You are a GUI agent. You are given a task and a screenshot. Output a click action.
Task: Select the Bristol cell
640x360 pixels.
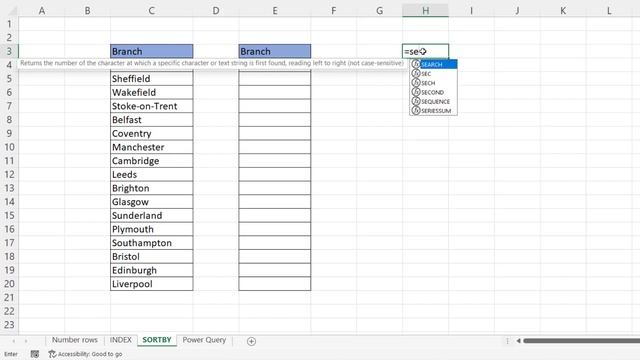click(x=151, y=256)
